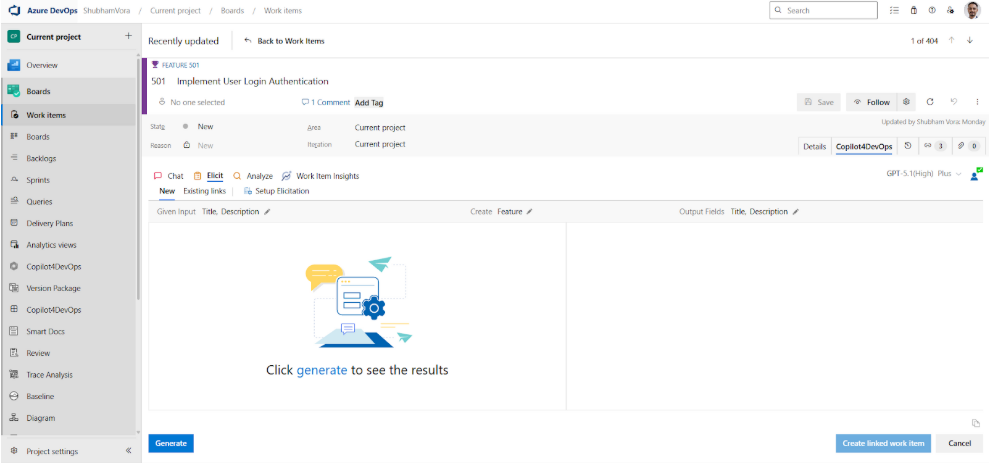Open the 1 Comment link

pos(326,102)
